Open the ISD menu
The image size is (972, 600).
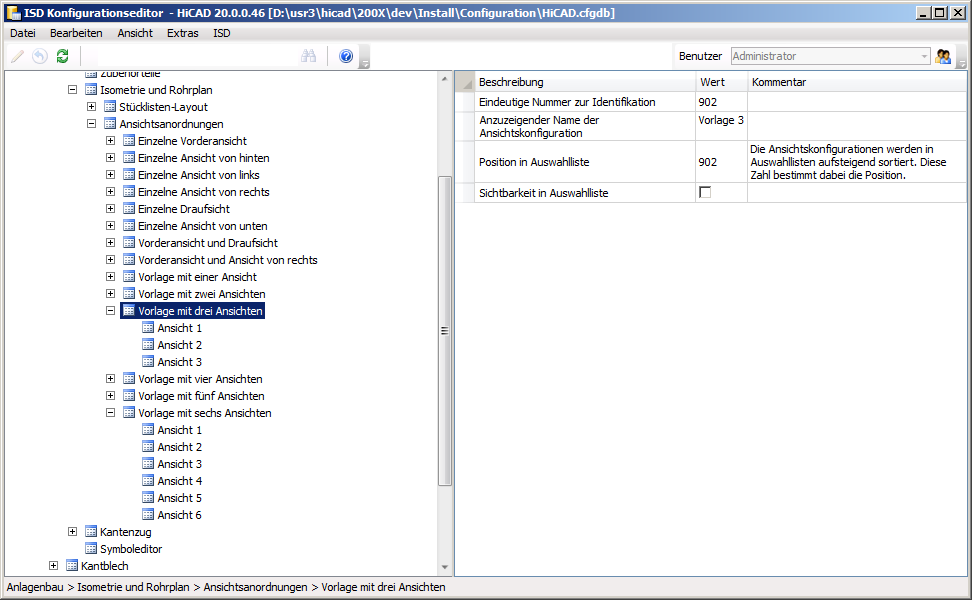pyautogui.click(x=222, y=33)
